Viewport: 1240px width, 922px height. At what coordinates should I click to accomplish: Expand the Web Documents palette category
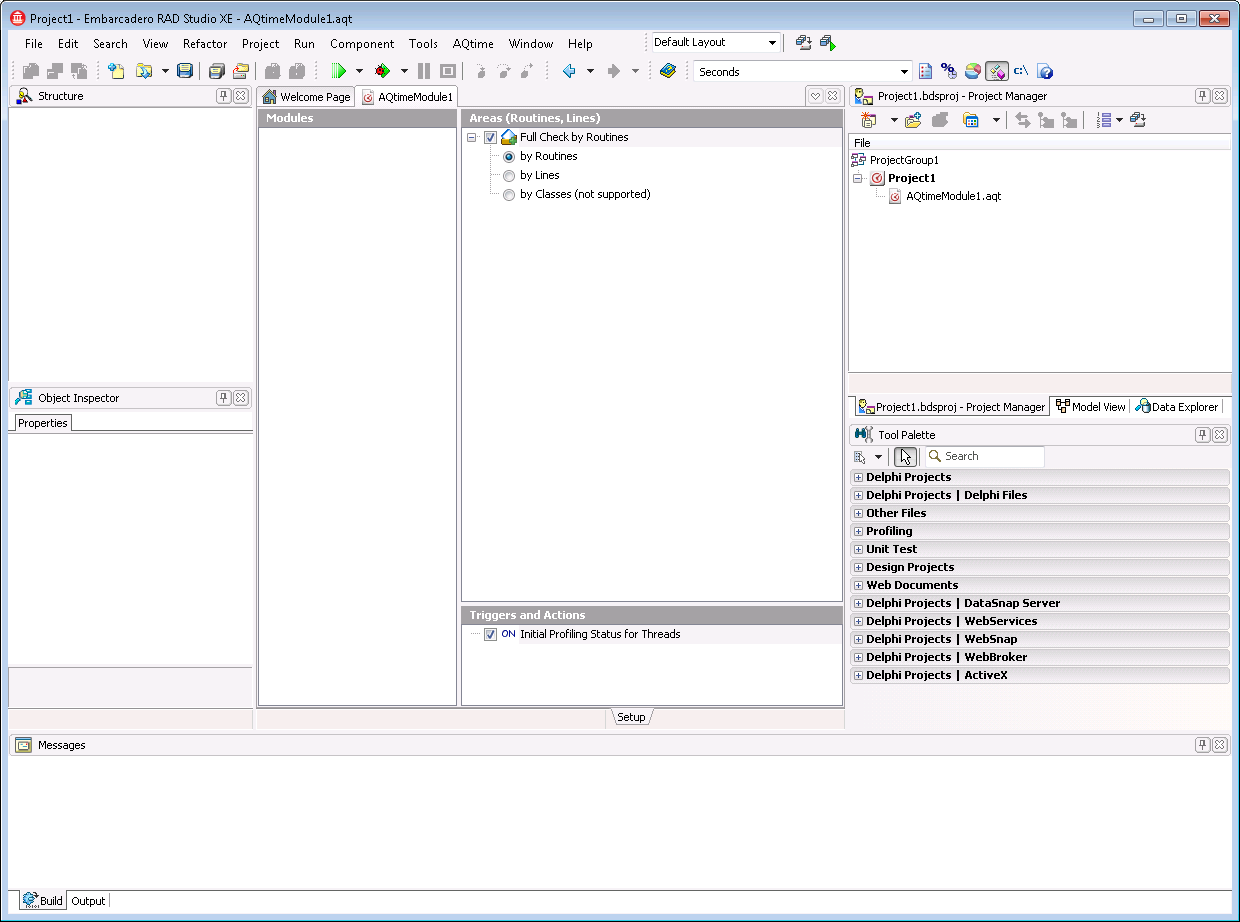tap(858, 586)
